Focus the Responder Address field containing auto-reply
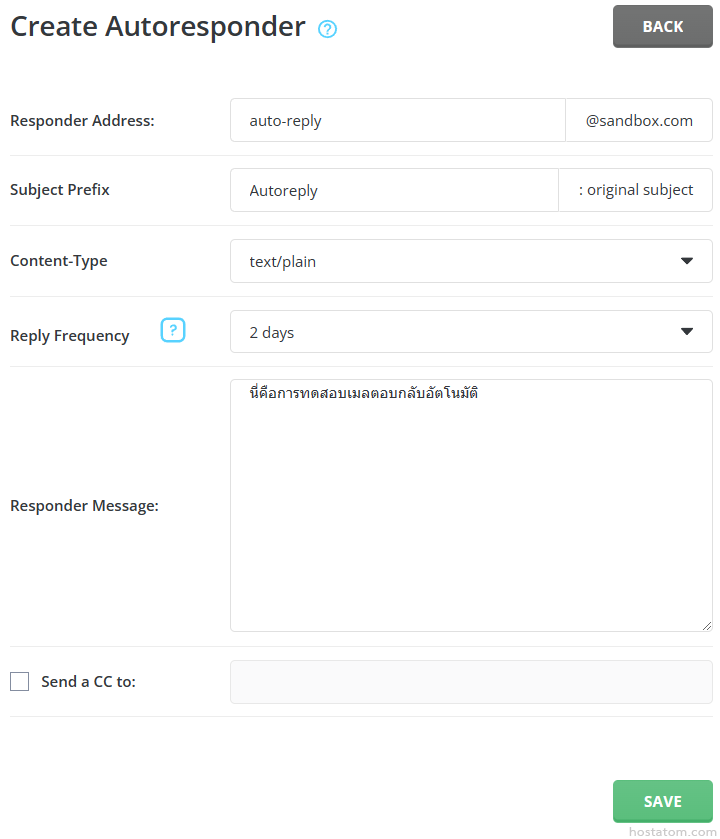 (x=398, y=120)
